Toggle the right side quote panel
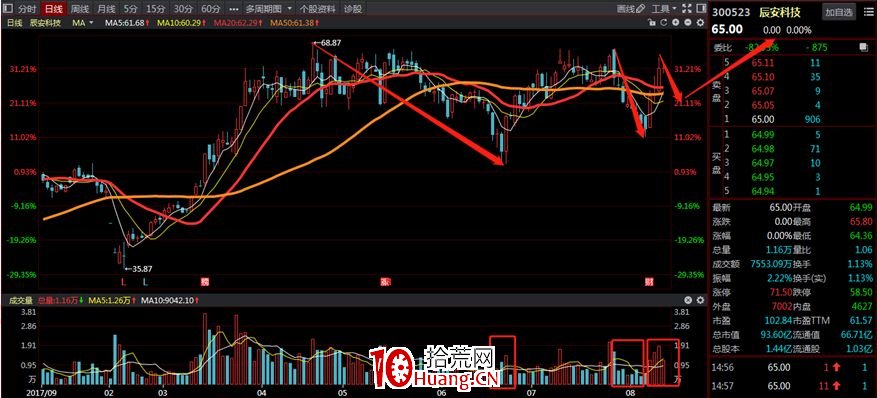 (700, 8)
